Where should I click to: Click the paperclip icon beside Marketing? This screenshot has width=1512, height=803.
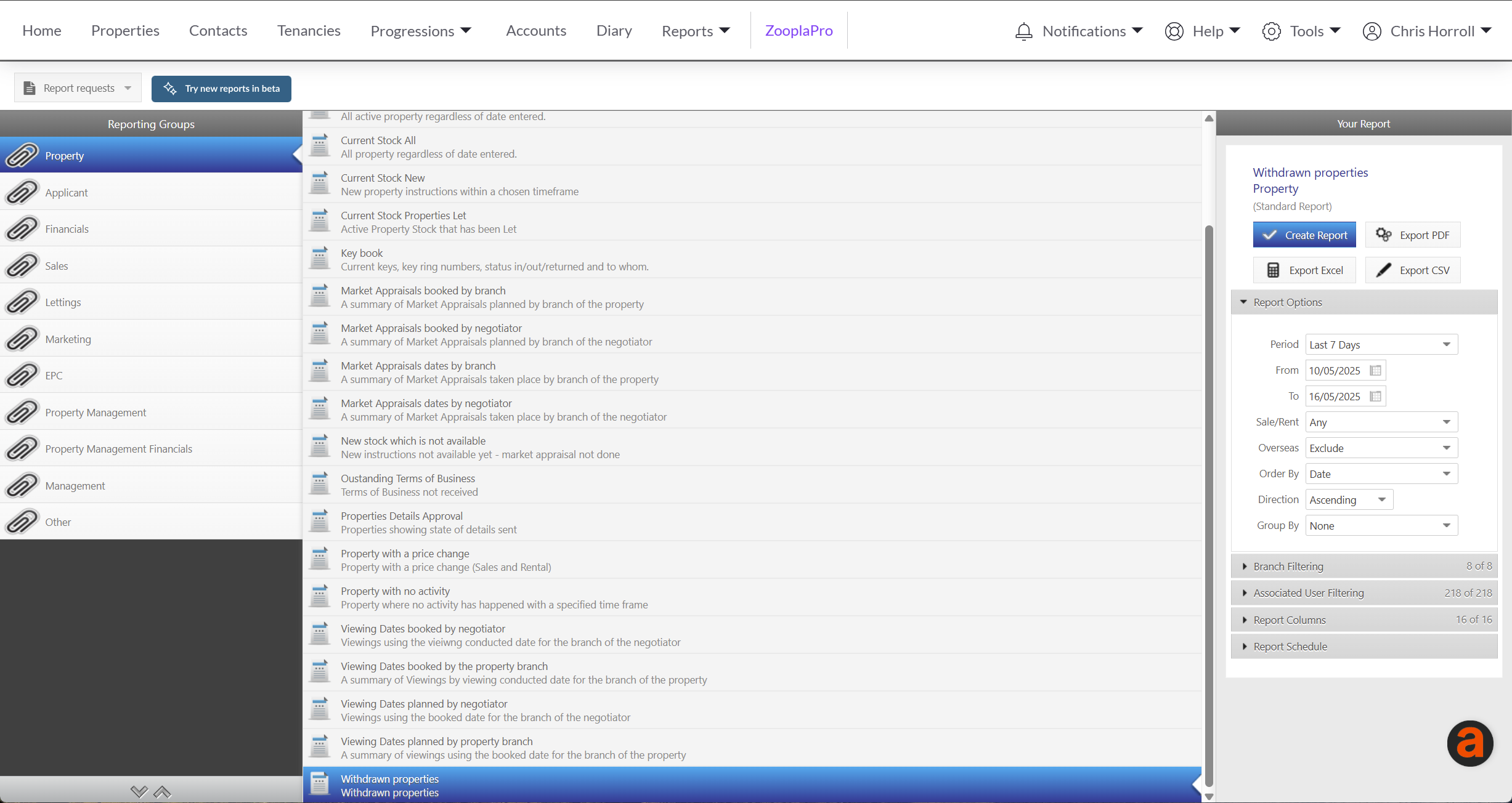[x=22, y=339]
